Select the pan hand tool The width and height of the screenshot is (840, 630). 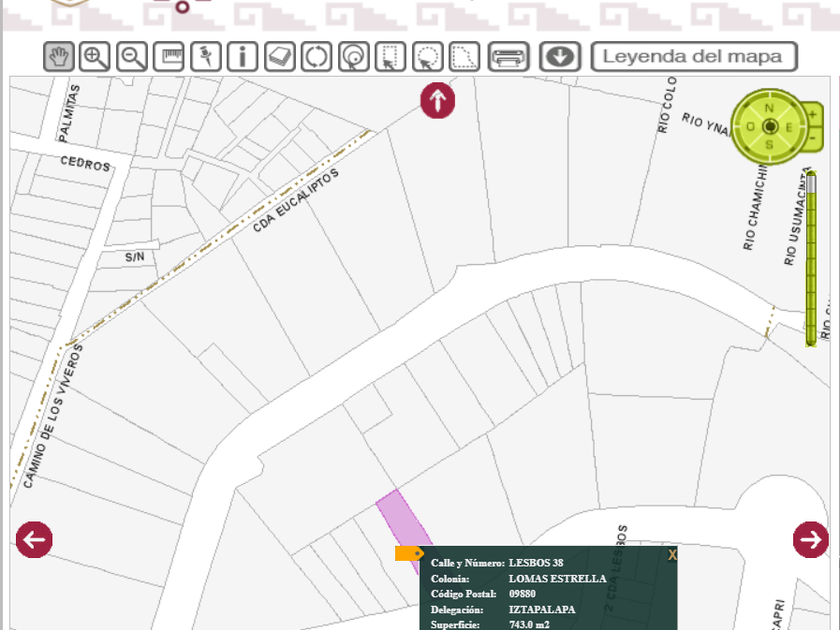59,57
